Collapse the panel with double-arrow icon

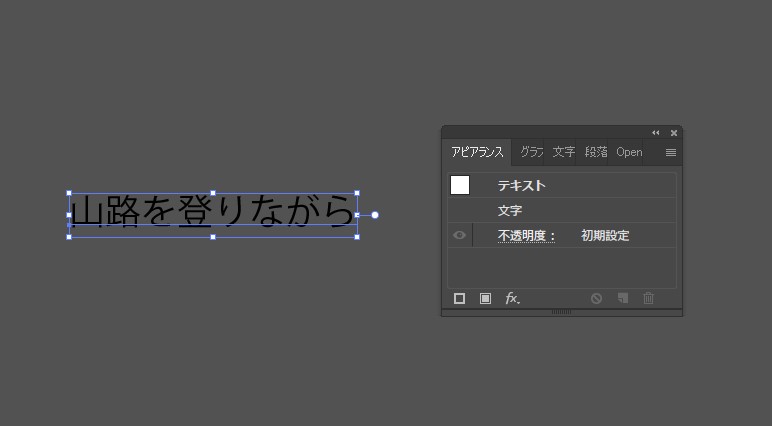(x=655, y=132)
